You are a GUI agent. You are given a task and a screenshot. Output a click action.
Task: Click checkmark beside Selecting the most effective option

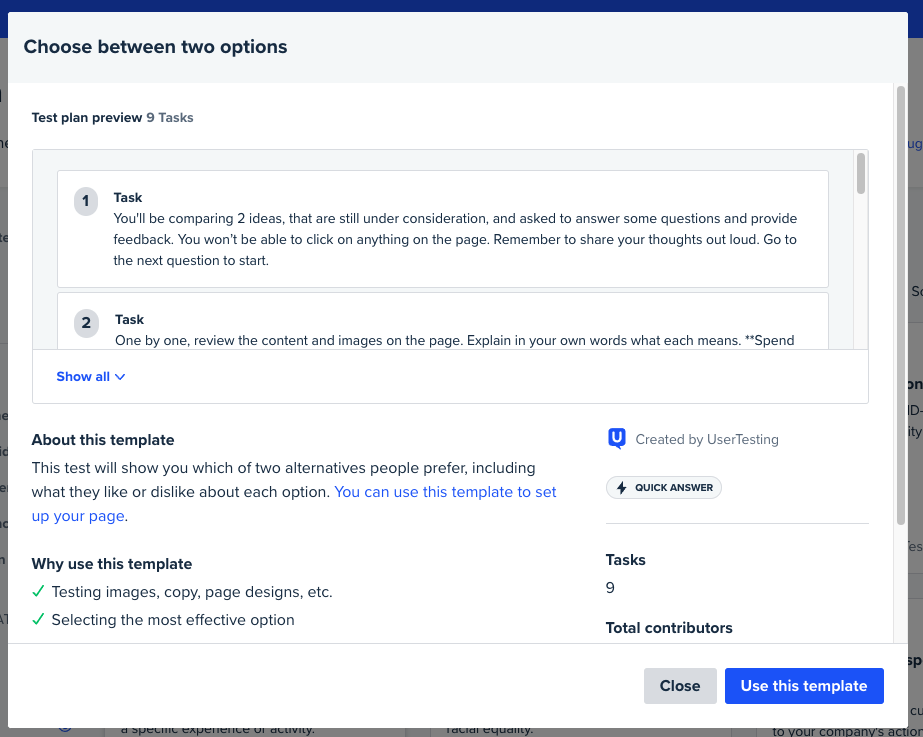click(x=38, y=620)
